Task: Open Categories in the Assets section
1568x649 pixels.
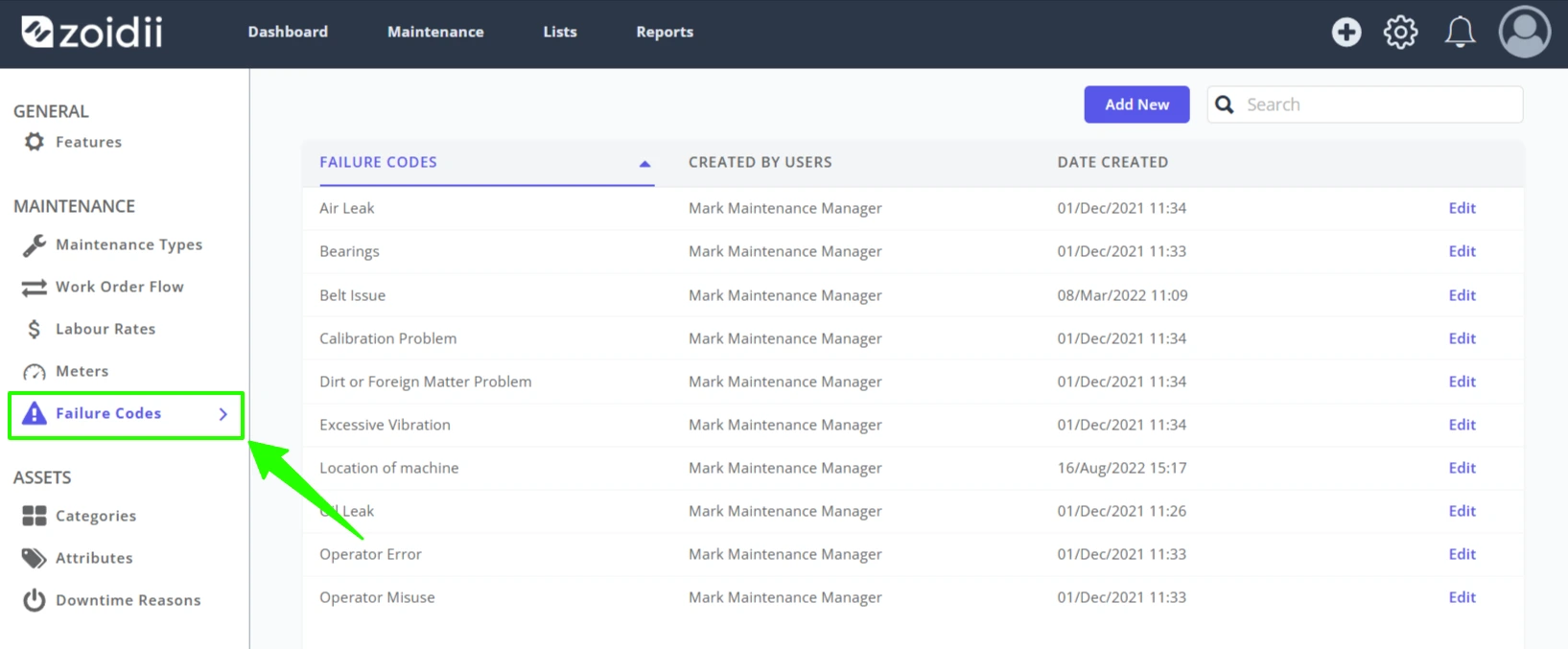Action: [96, 516]
